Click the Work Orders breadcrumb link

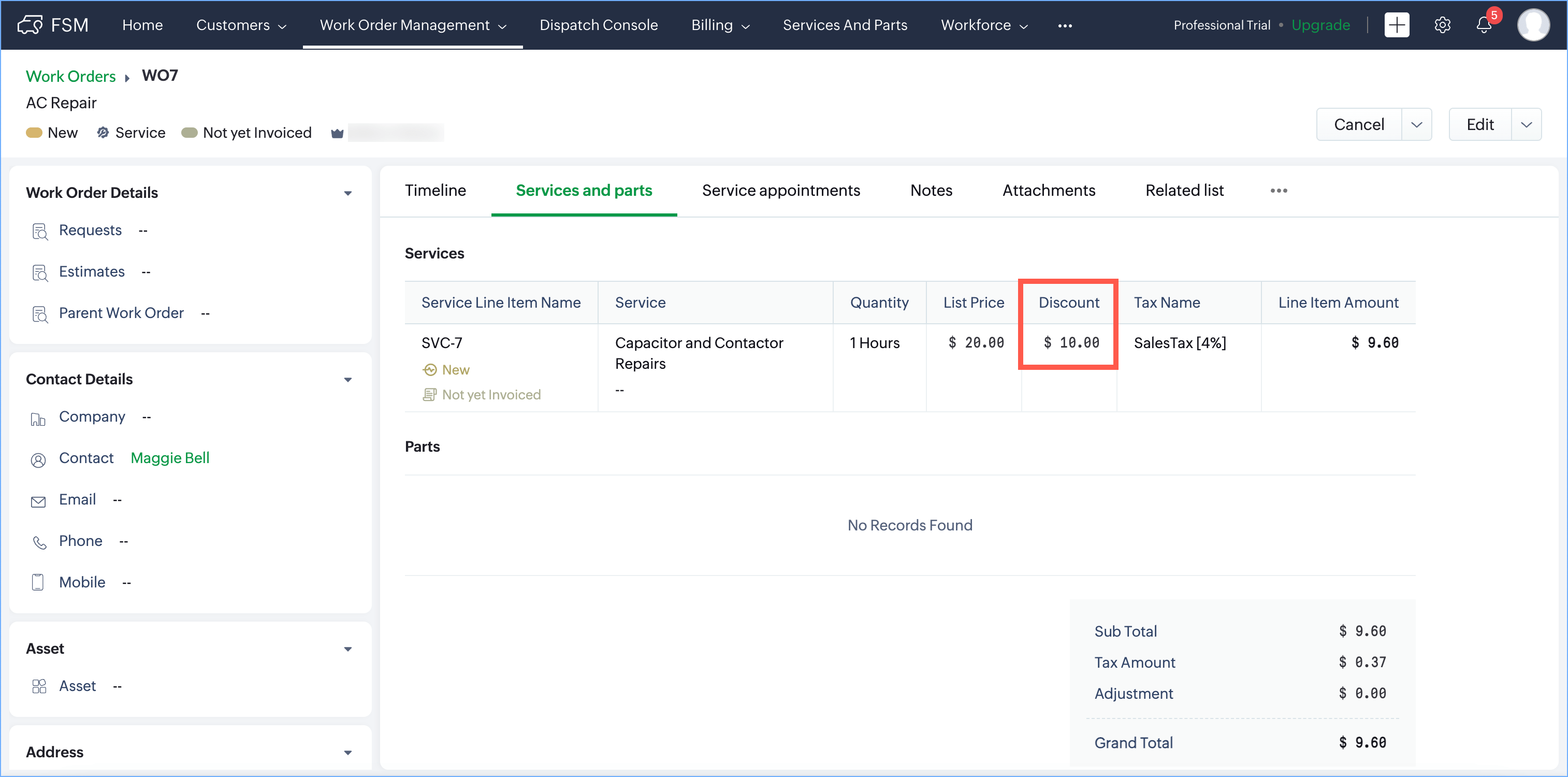click(x=70, y=76)
